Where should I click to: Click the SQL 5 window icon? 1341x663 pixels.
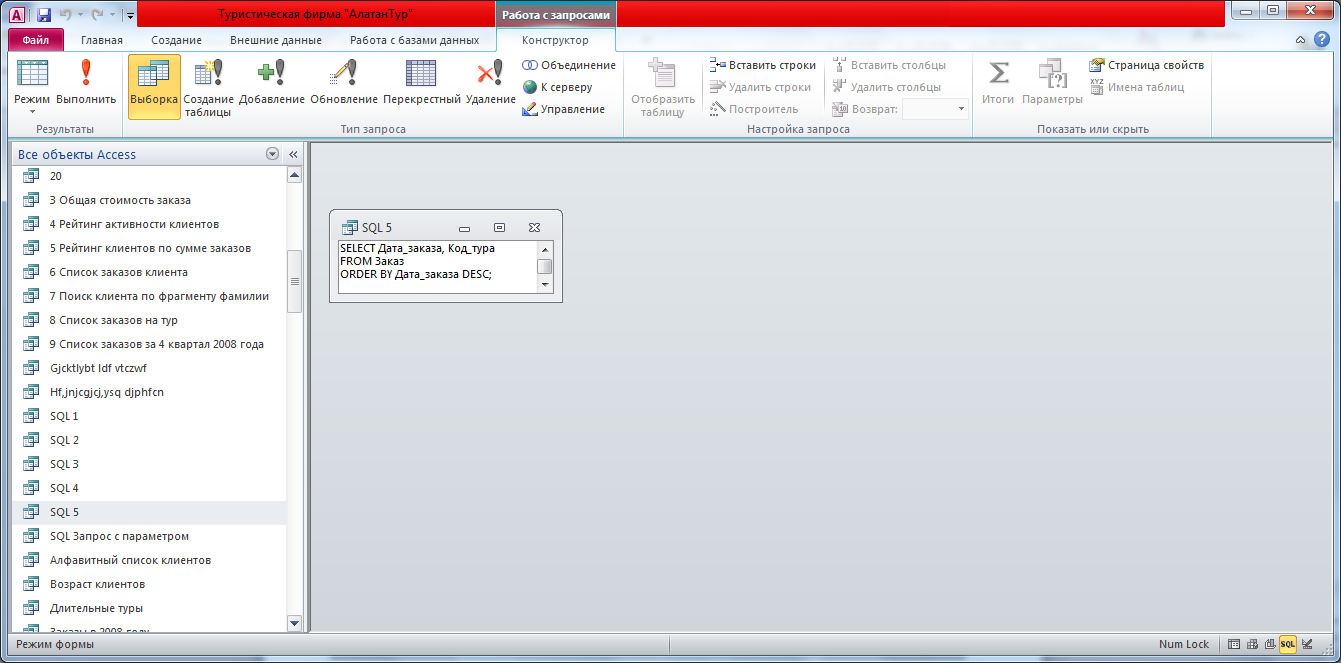(349, 227)
